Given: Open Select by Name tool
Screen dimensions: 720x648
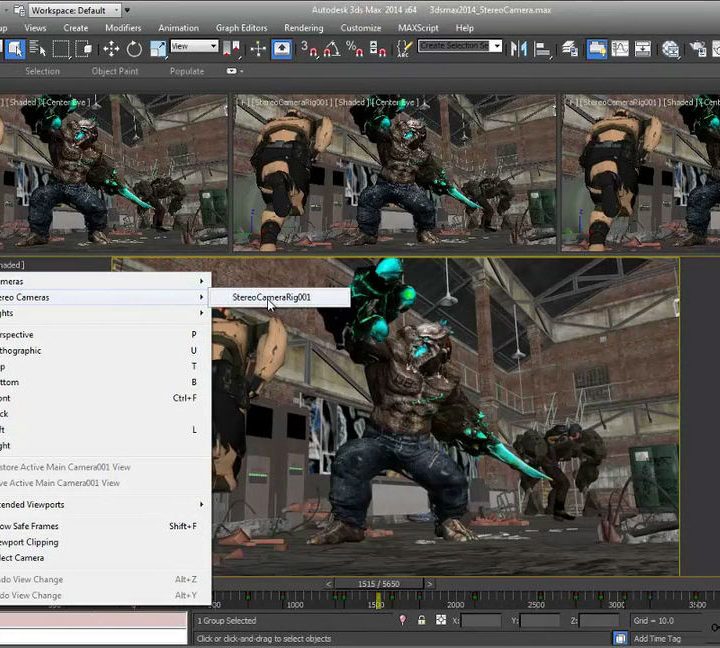Looking at the screenshot, I should pos(38,49).
